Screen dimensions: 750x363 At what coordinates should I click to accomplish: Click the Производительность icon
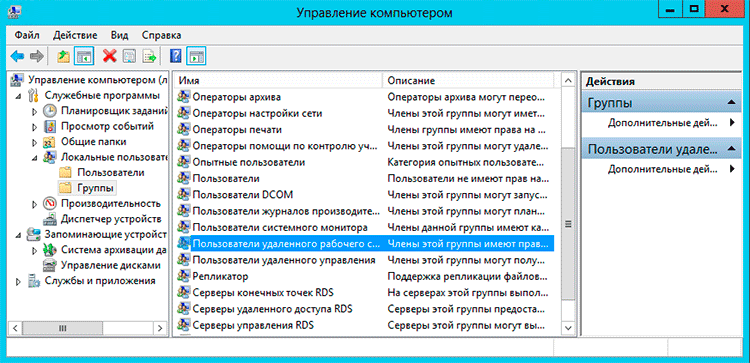tap(49, 204)
